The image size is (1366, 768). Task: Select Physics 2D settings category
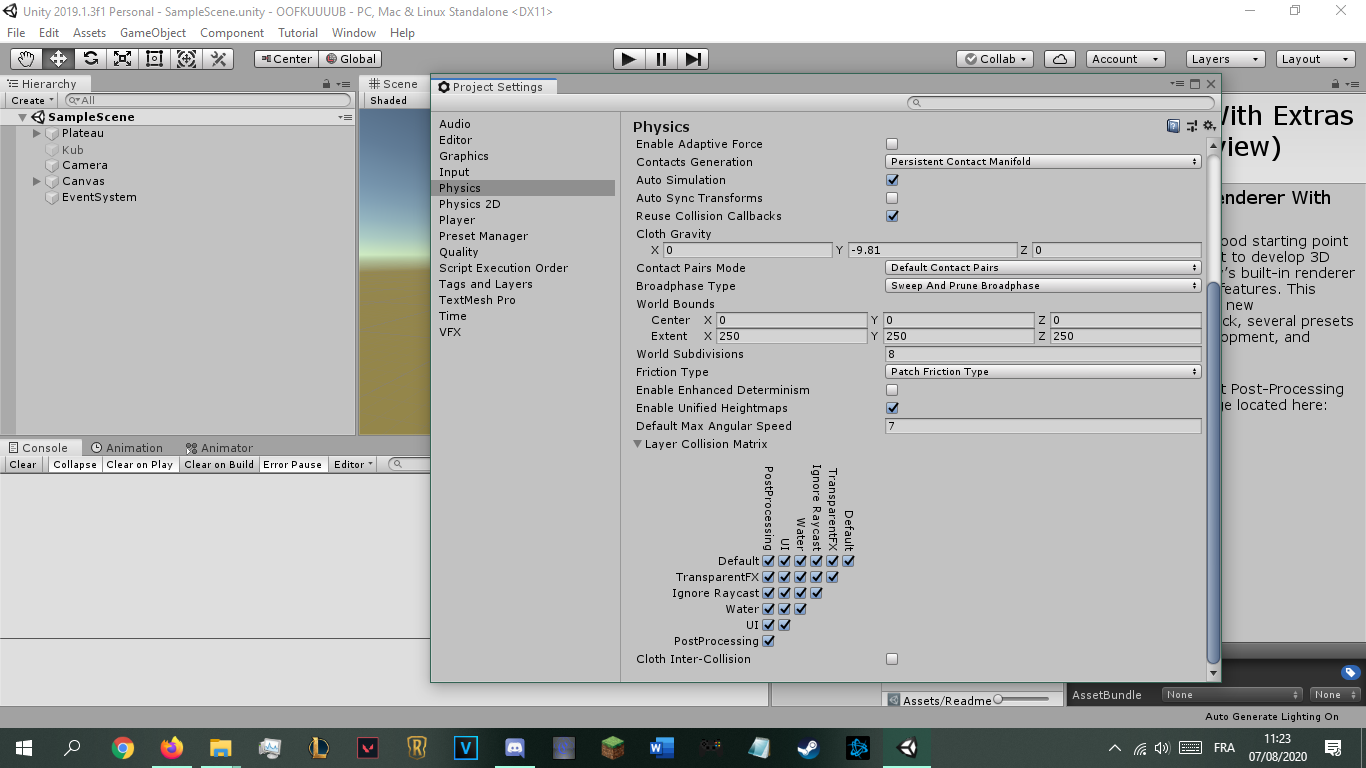click(469, 204)
